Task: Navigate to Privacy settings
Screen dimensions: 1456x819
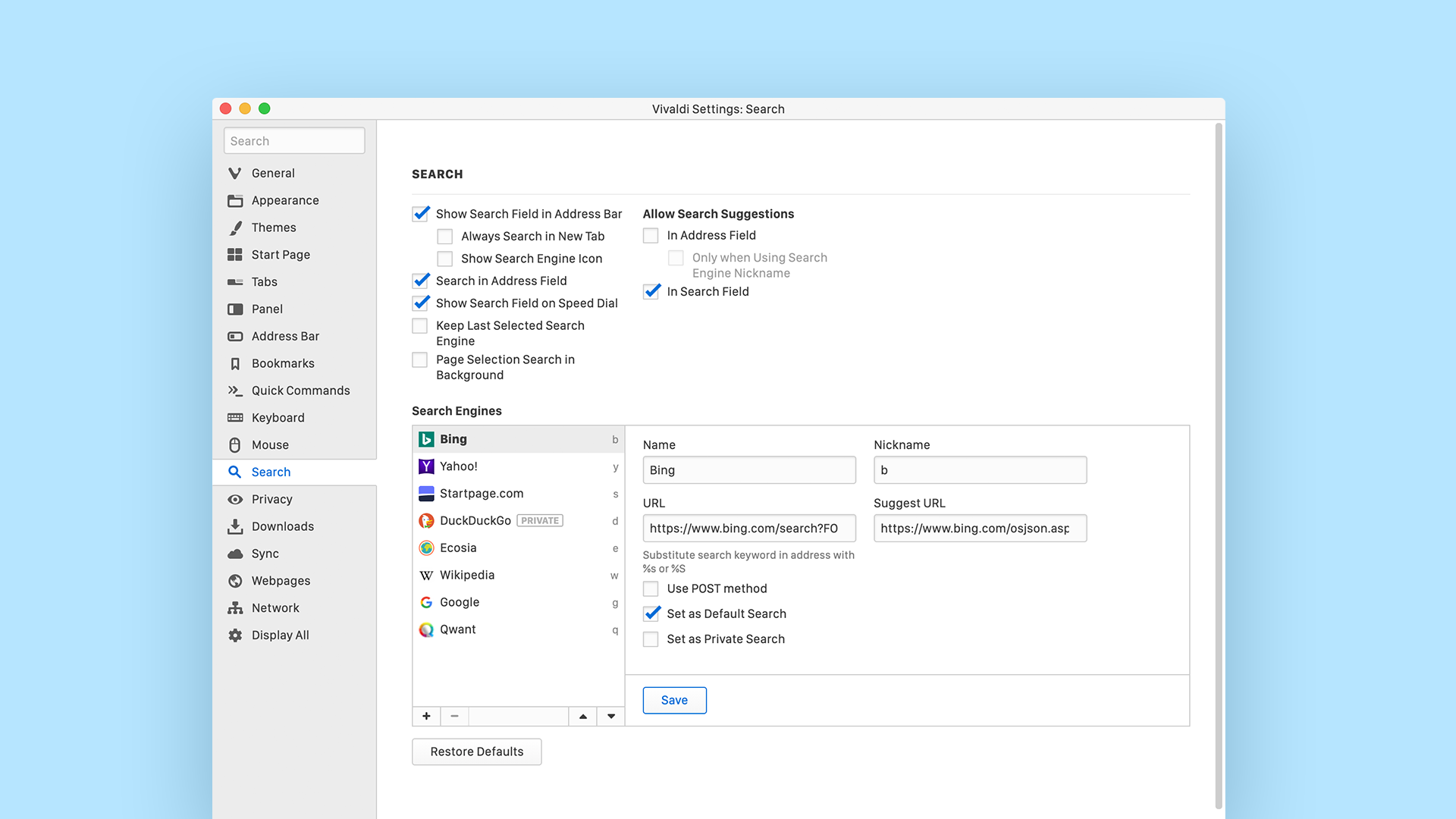Action: coord(272,498)
